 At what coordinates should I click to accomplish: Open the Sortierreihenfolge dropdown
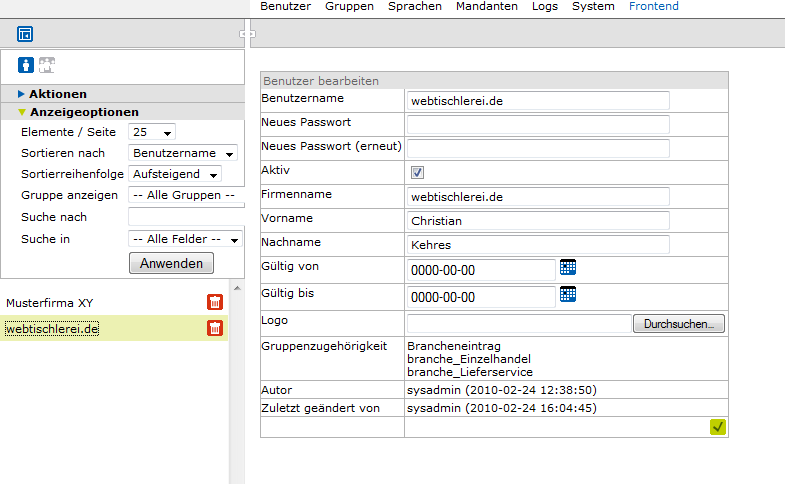tap(176, 174)
